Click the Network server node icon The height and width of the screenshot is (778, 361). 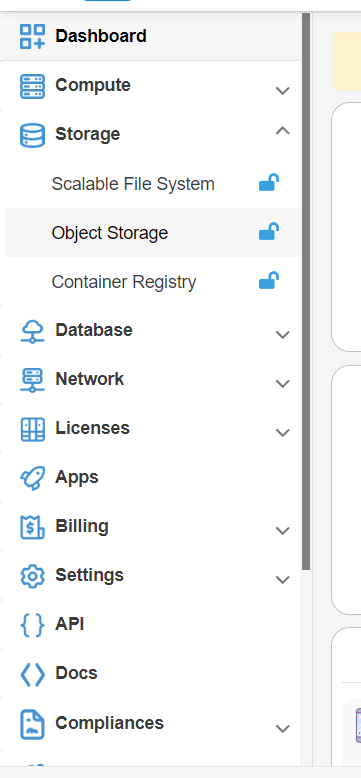(x=32, y=380)
